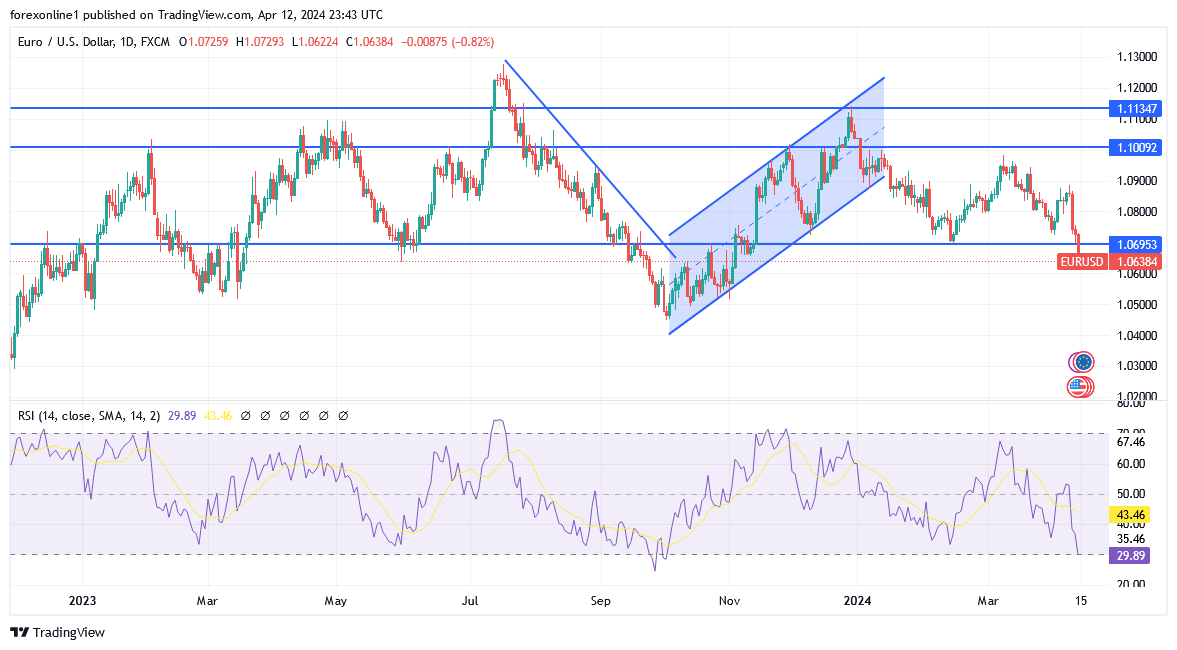The height and width of the screenshot is (650, 1177).
Task: Click the 1.08000 price axis label
Action: coord(1136,212)
